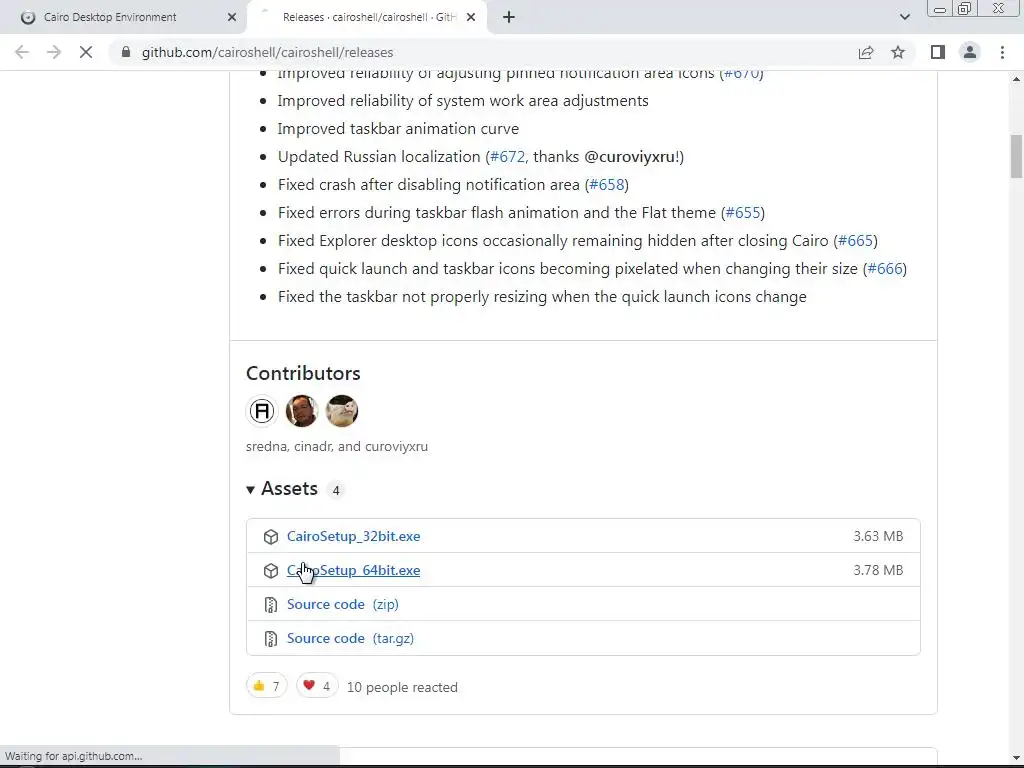Click thumbs up reaction with 7
This screenshot has width=1024, height=768.
[x=266, y=686]
